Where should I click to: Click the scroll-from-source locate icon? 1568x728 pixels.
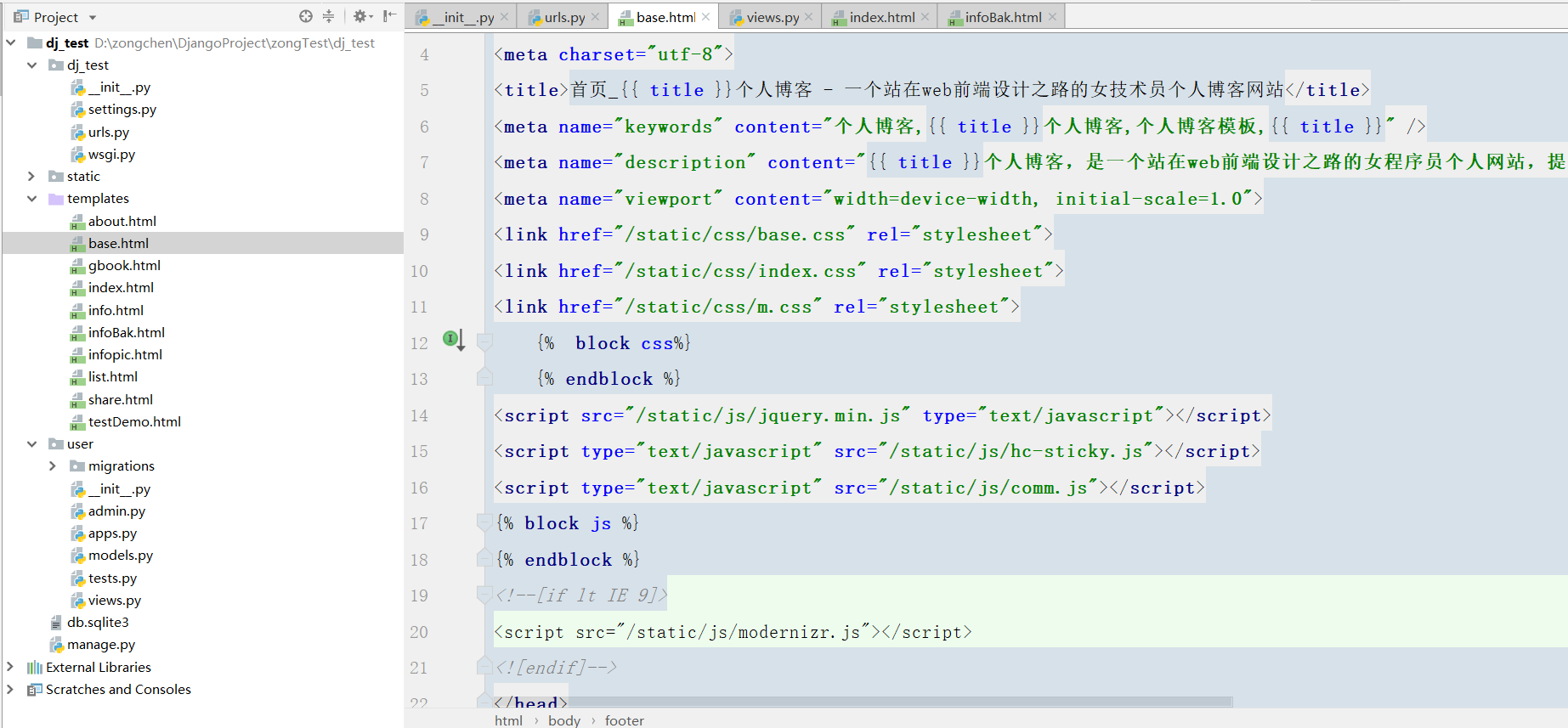[306, 16]
